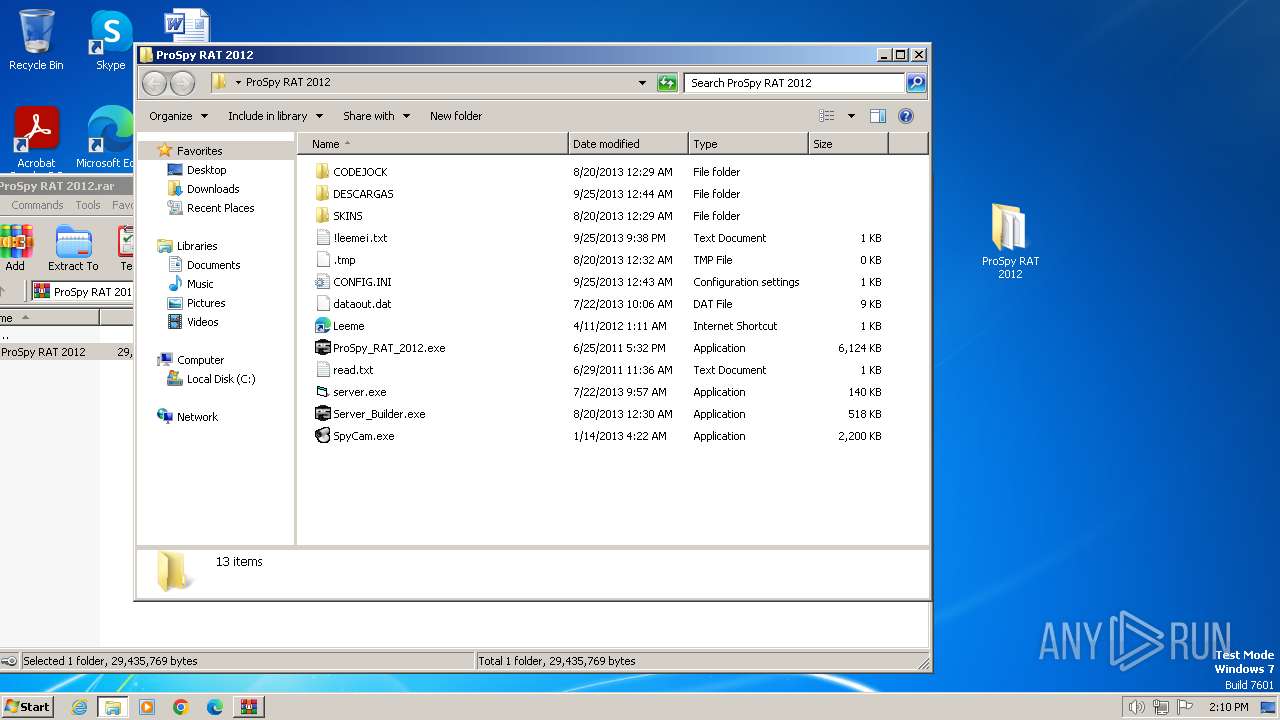Viewport: 1280px width, 720px height.
Task: Select the ProSpy RAT 2012 desktop folder
Action: click(x=1009, y=240)
